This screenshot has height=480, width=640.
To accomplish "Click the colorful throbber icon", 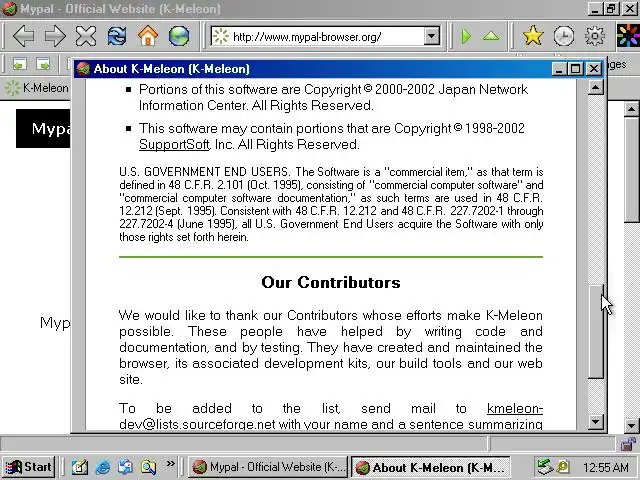I will [x=628, y=36].
